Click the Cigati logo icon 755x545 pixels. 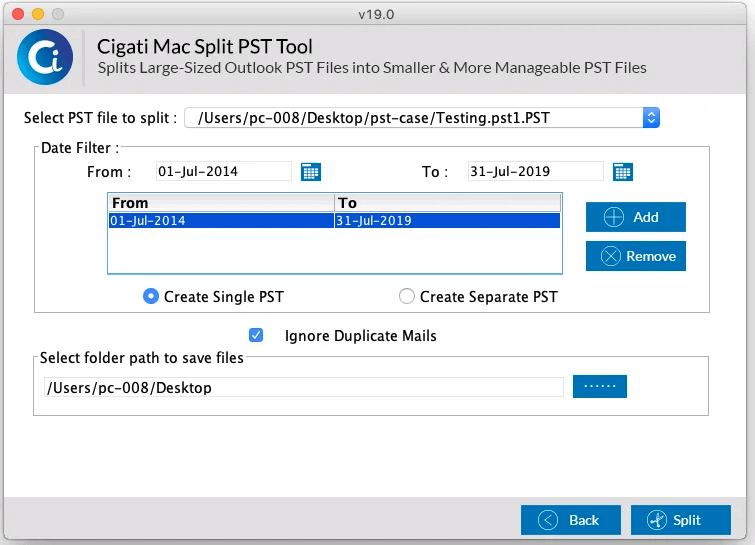[x=45, y=57]
